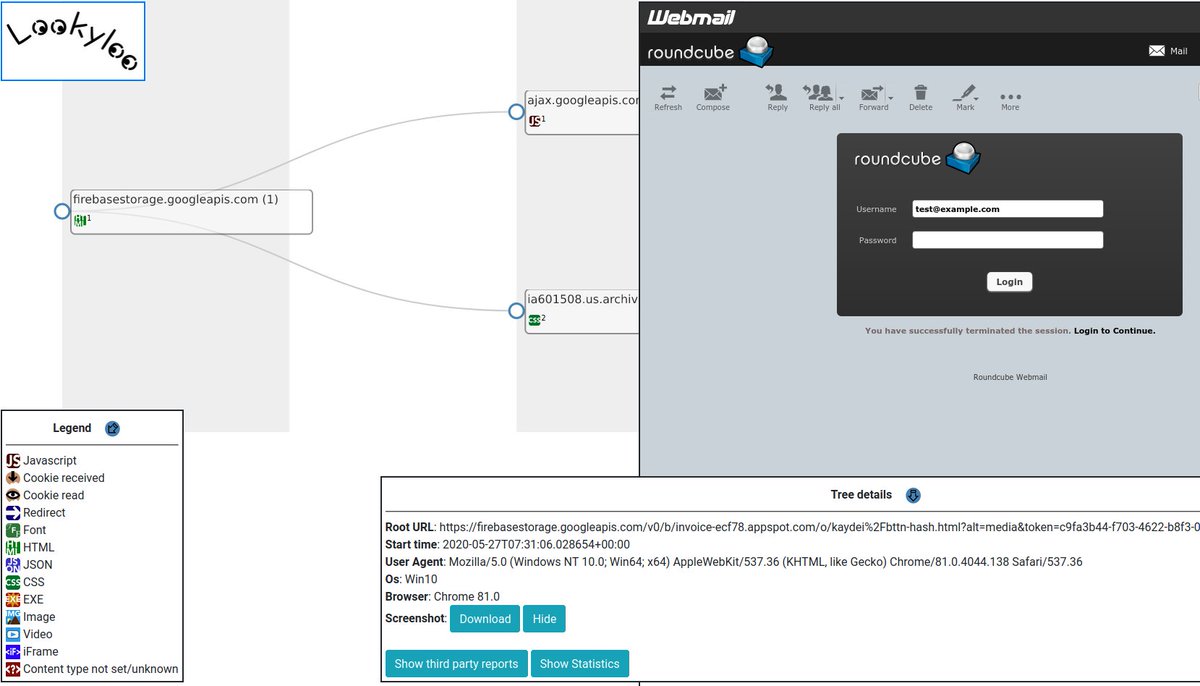Click the Javascript icon in the legend

coord(13,460)
